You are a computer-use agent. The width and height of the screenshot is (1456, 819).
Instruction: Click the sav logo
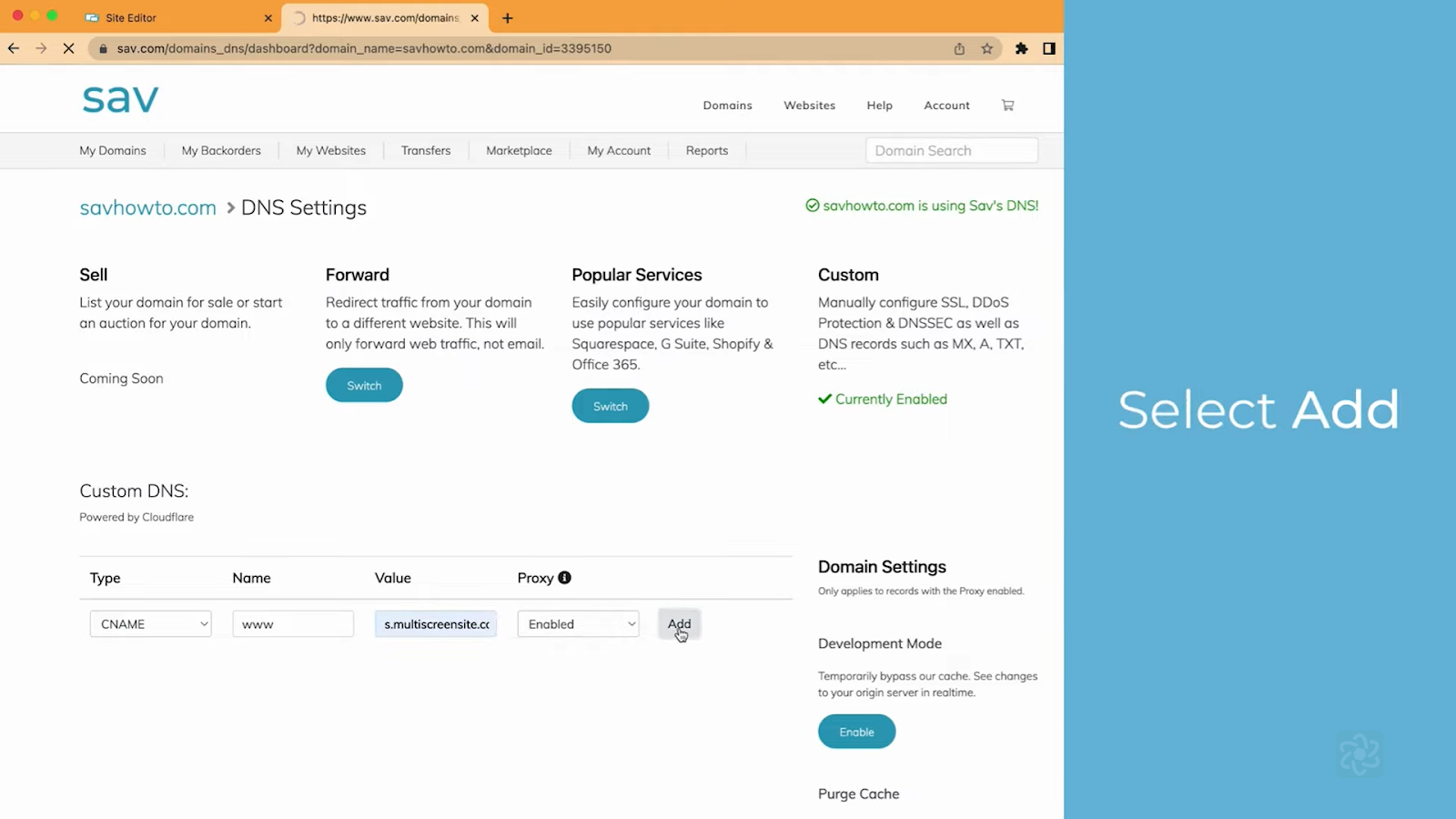point(120,98)
